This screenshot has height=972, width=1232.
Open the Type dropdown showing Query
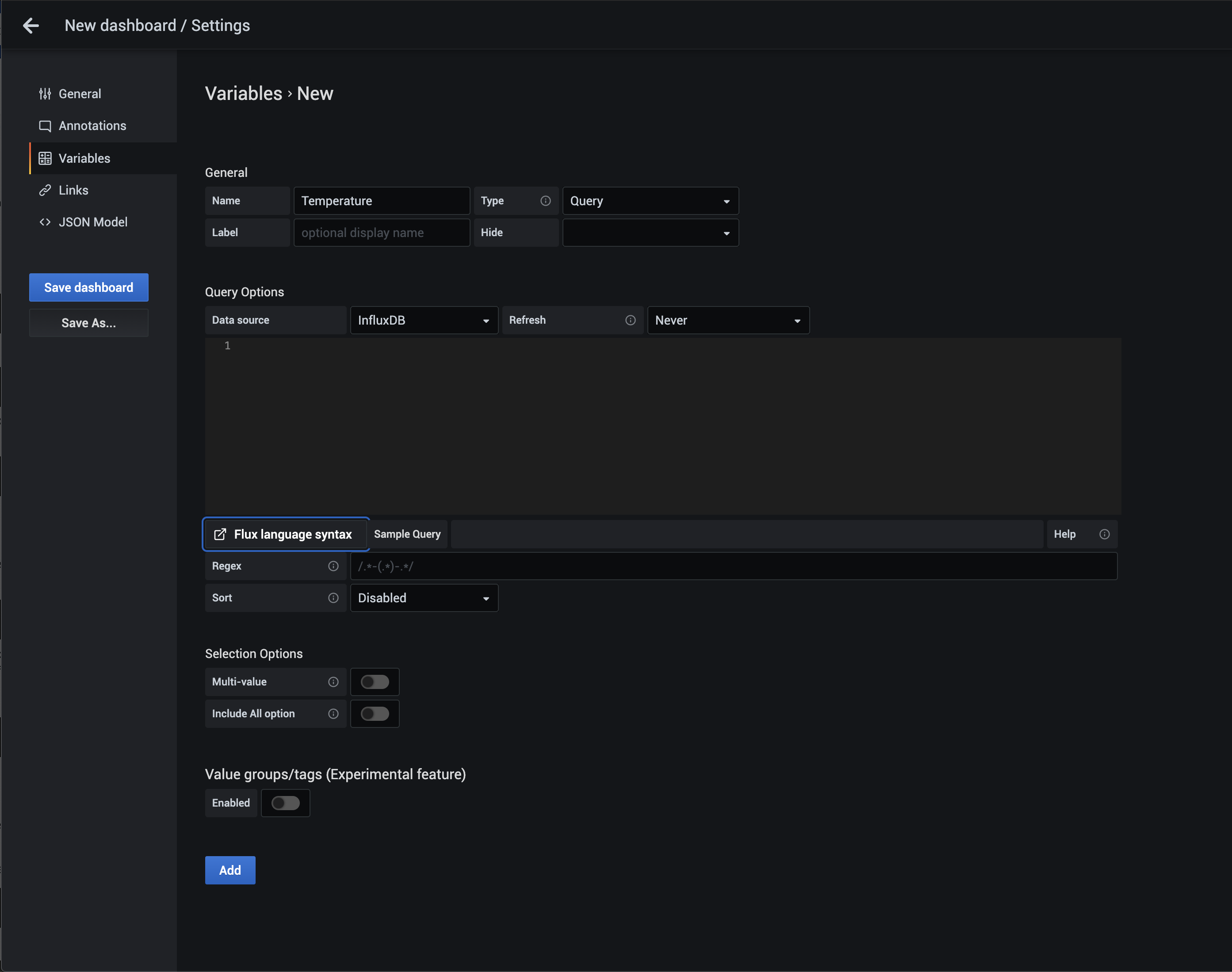click(x=650, y=201)
